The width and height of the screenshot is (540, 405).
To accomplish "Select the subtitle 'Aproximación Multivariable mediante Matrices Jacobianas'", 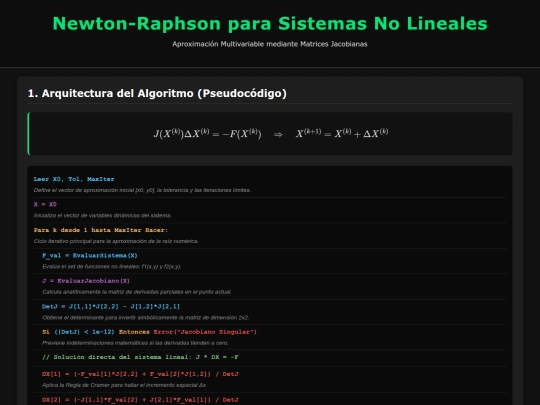I will tap(270, 44).
